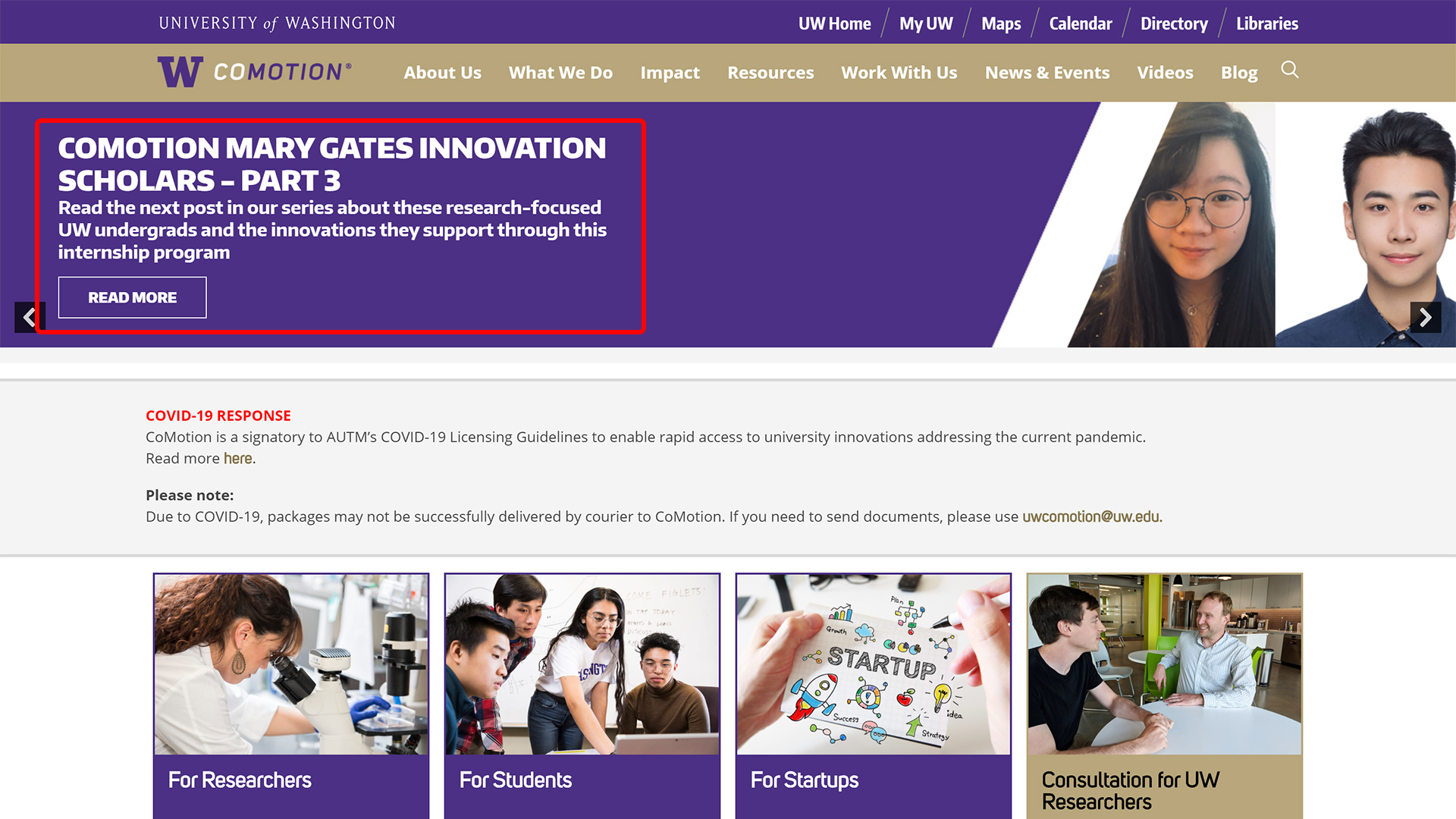Open the For Researchers card image
The image size is (1456, 819).
[x=291, y=664]
